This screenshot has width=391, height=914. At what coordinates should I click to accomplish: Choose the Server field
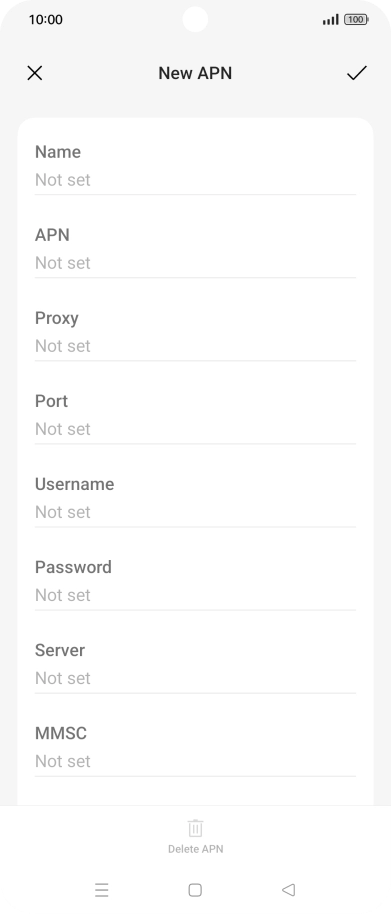coord(195,664)
